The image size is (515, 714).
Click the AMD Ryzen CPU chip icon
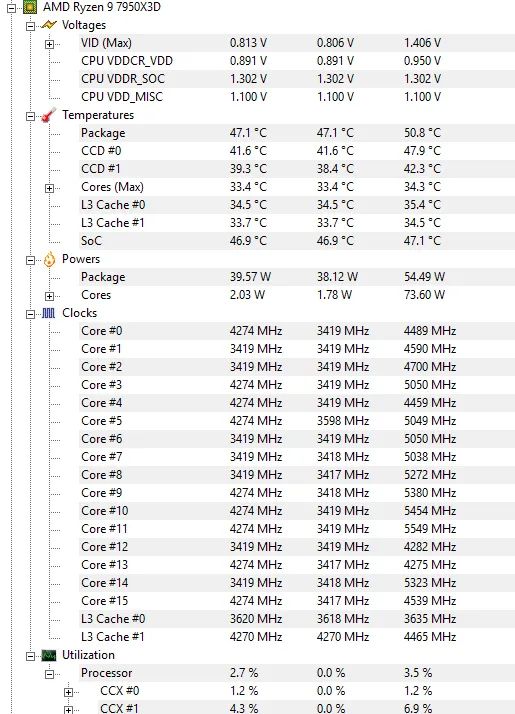30,7
